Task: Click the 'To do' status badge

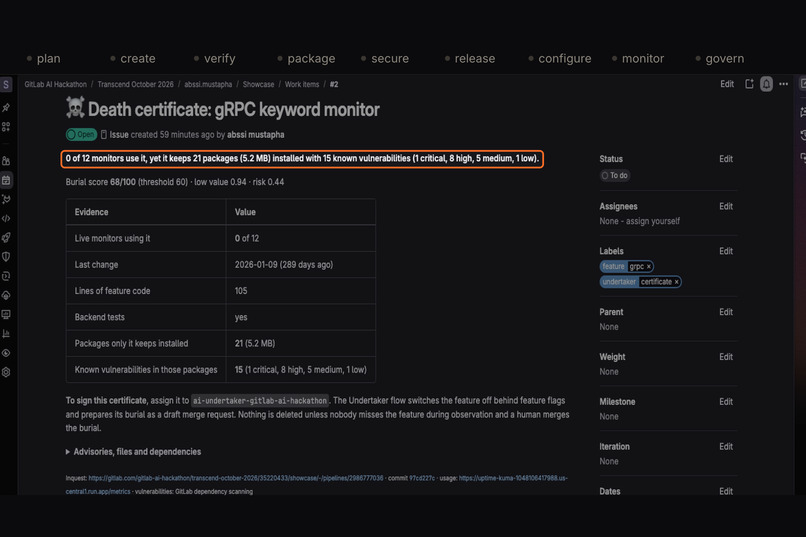Action: coord(615,175)
